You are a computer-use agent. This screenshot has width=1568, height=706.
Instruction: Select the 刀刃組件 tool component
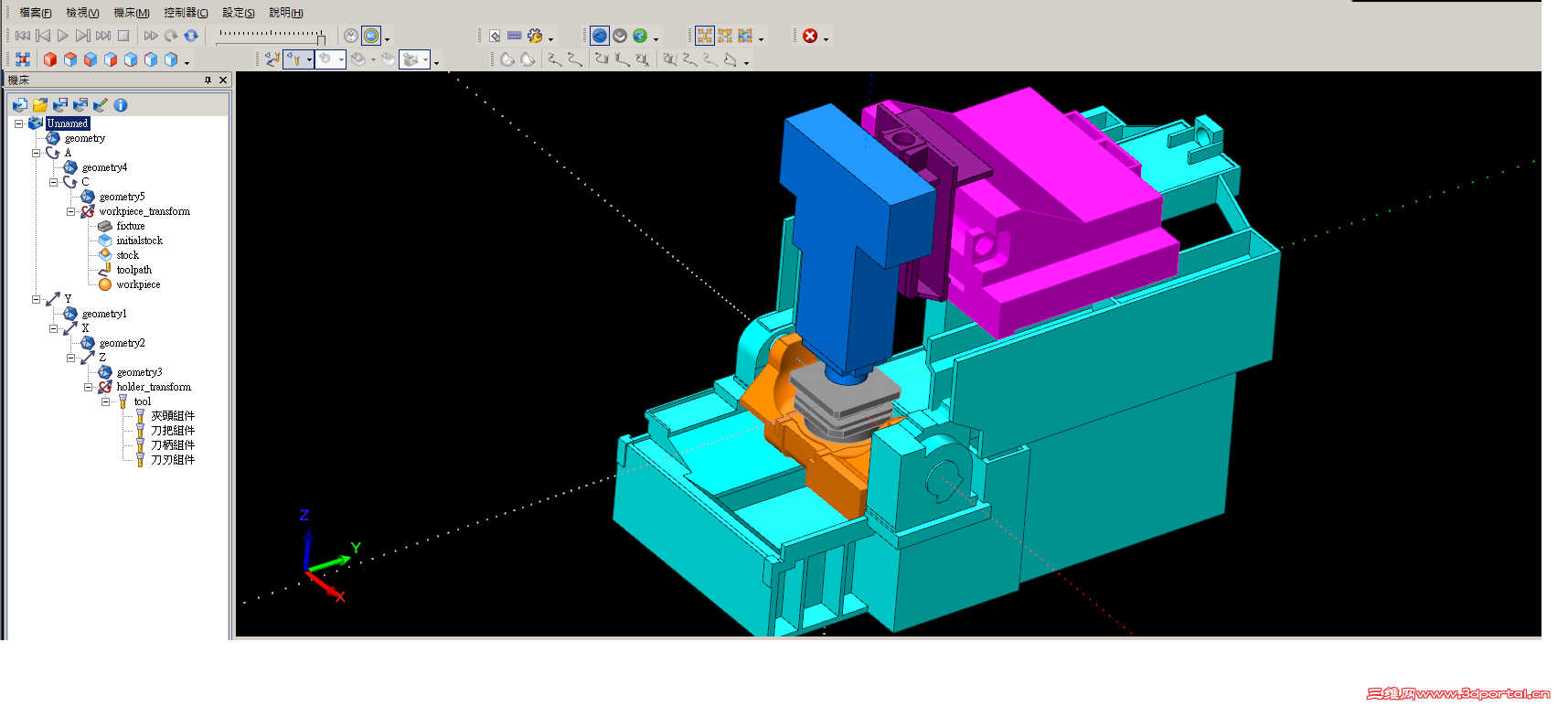click(173, 460)
